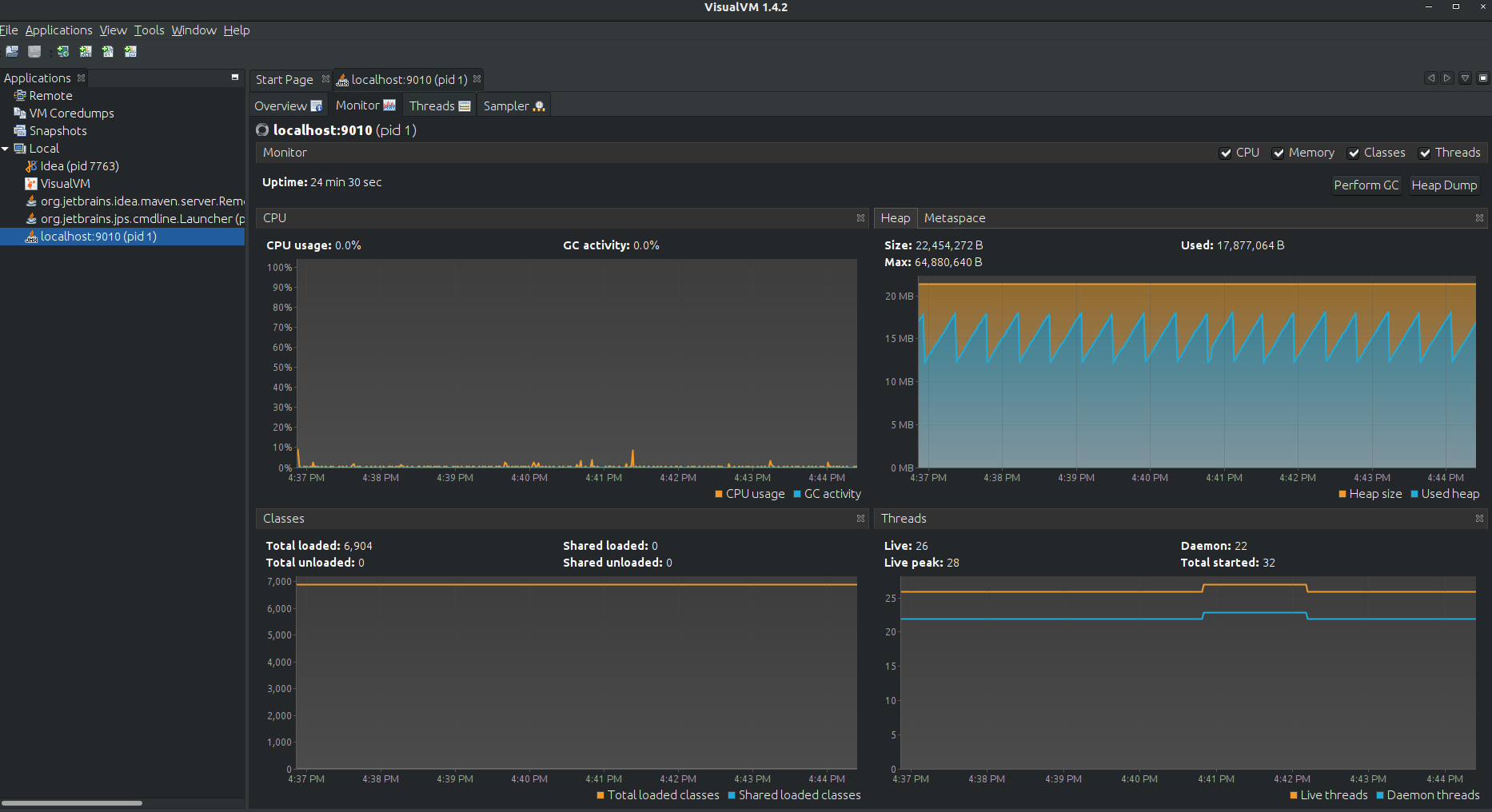Screen dimensions: 1492x812
Task: Open the document list dropdown arrow
Action: coord(1465,78)
